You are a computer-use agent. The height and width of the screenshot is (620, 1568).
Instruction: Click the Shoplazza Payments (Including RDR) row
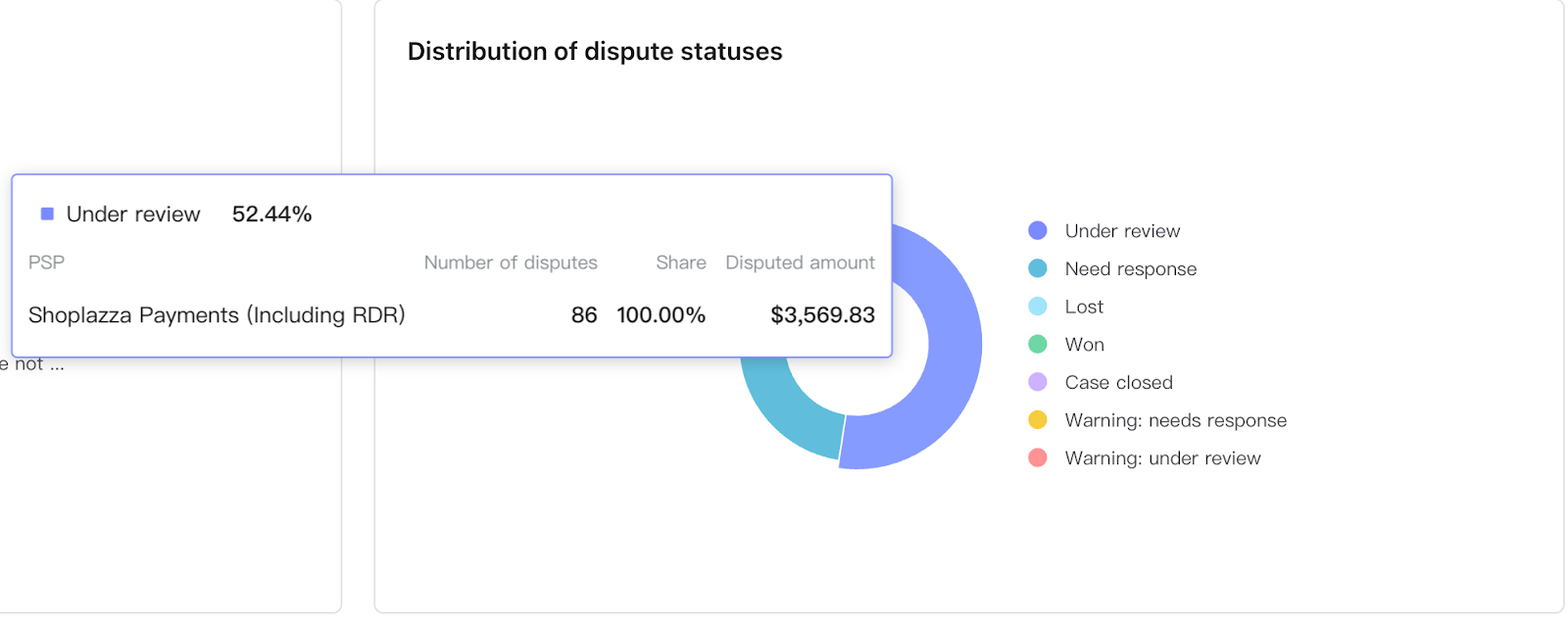click(217, 315)
